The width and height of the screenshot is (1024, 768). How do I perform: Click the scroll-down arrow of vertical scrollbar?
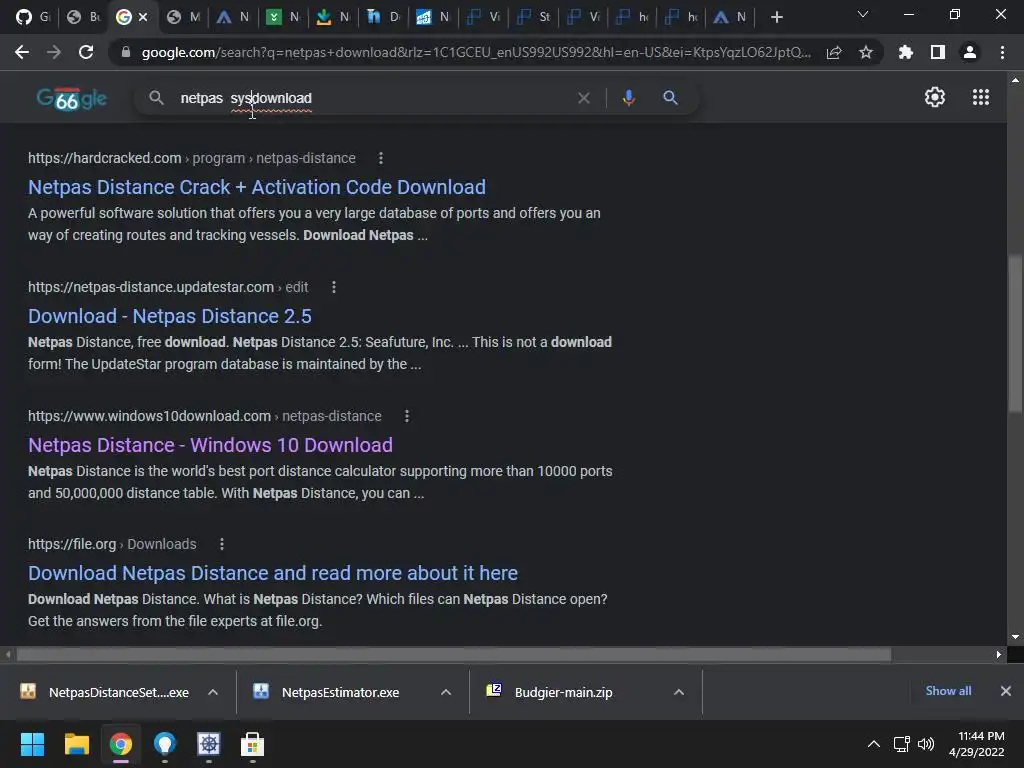pyautogui.click(x=1015, y=637)
